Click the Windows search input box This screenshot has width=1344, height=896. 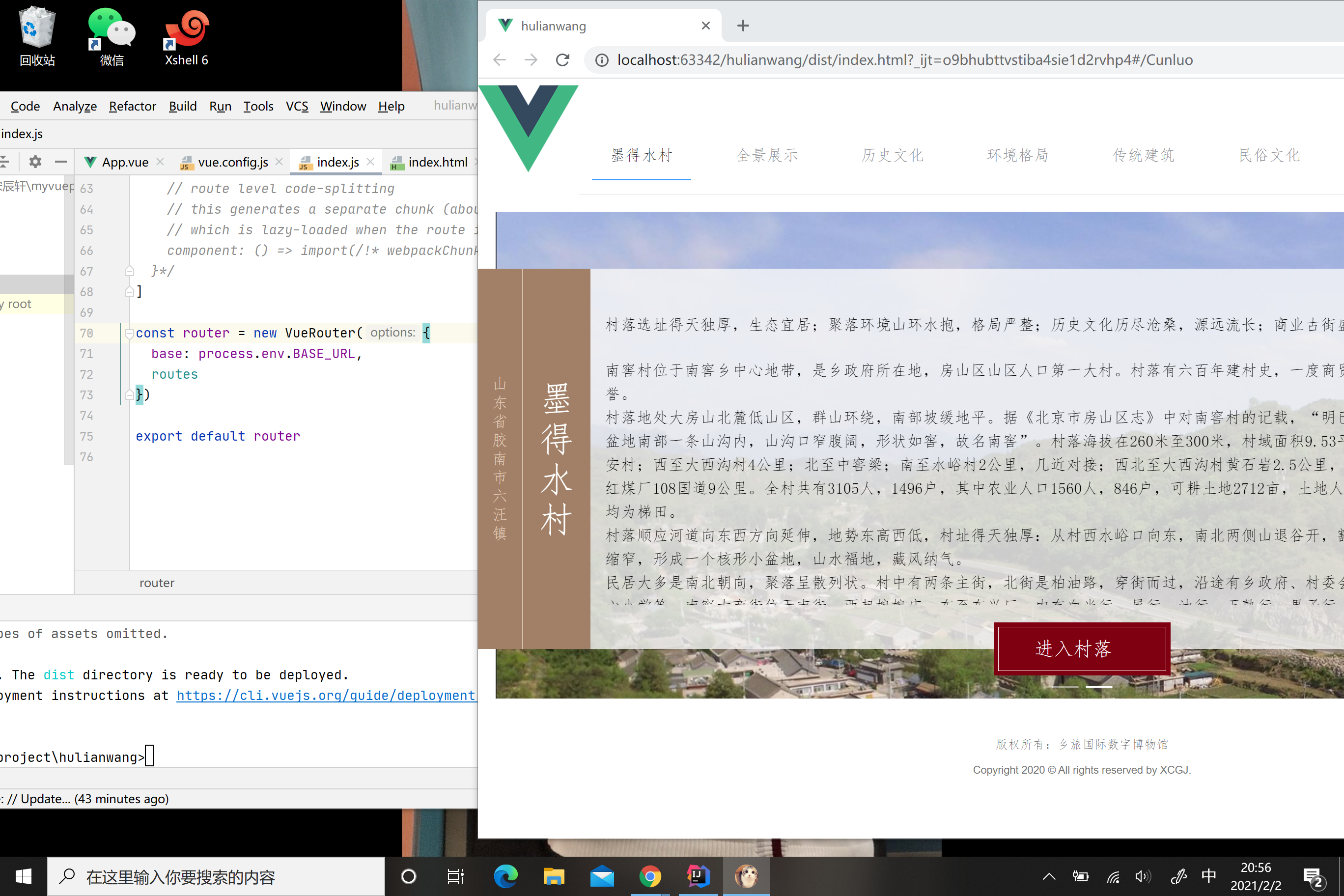coord(217,876)
